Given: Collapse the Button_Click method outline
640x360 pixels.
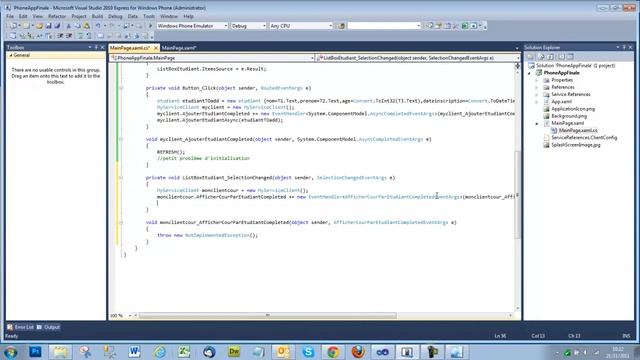Looking at the screenshot, I should pos(121,88).
